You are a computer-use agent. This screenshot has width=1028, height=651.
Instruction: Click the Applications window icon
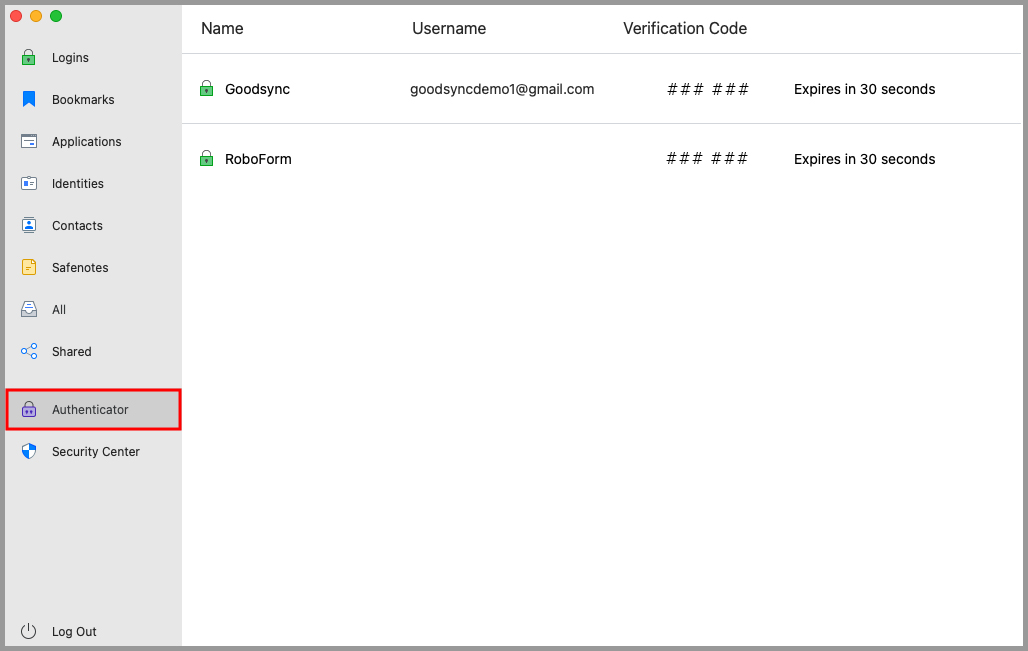point(29,141)
